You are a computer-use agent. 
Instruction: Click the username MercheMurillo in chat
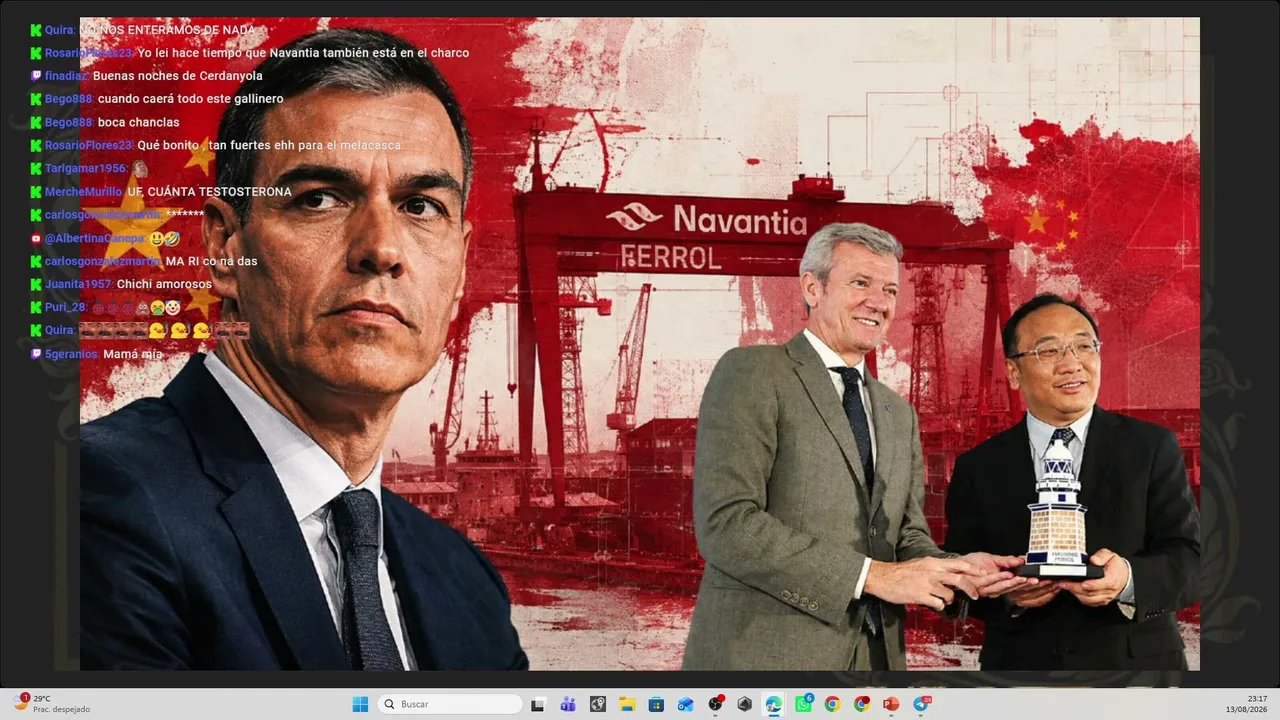click(x=83, y=192)
